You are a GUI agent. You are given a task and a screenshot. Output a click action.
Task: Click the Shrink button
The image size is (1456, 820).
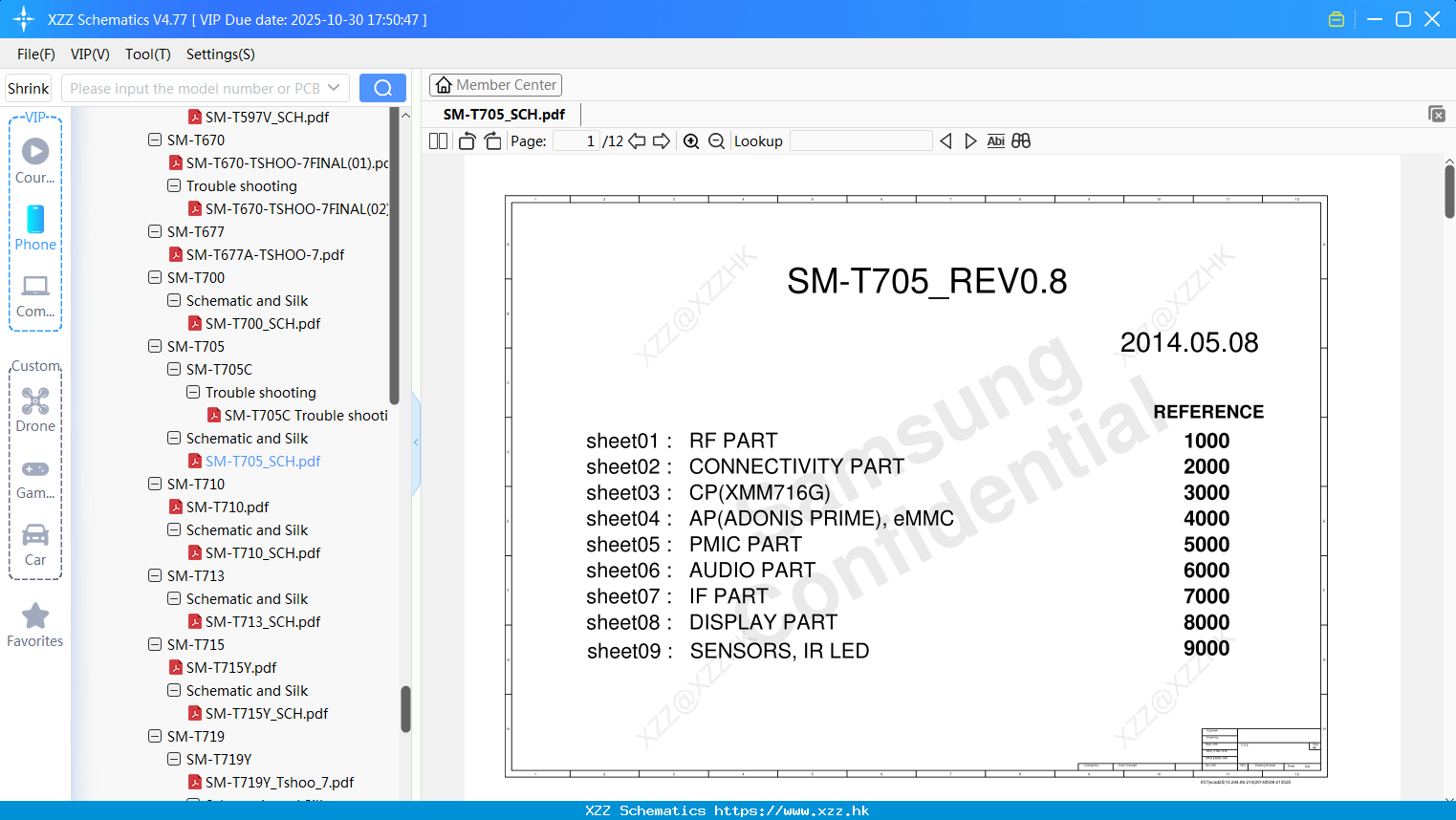coord(29,88)
